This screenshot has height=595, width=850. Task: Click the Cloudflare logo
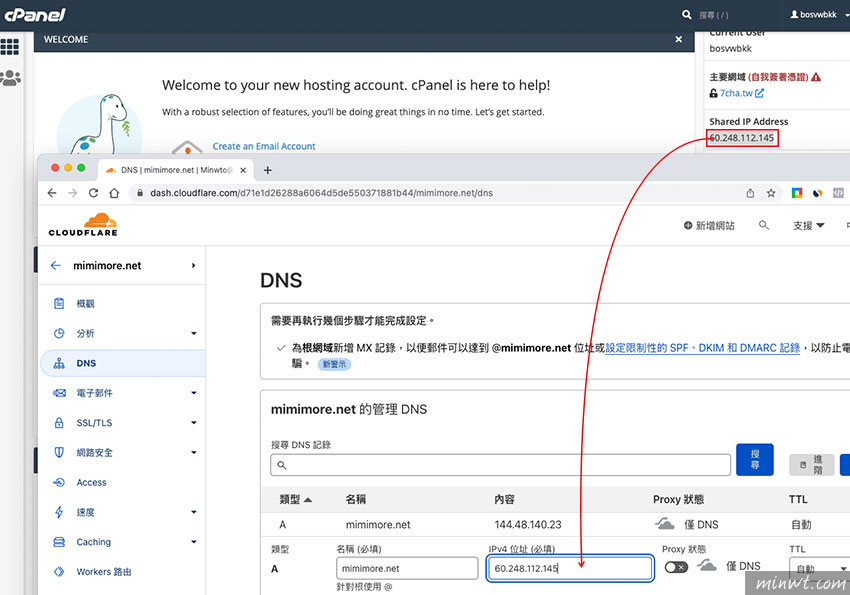(x=83, y=225)
